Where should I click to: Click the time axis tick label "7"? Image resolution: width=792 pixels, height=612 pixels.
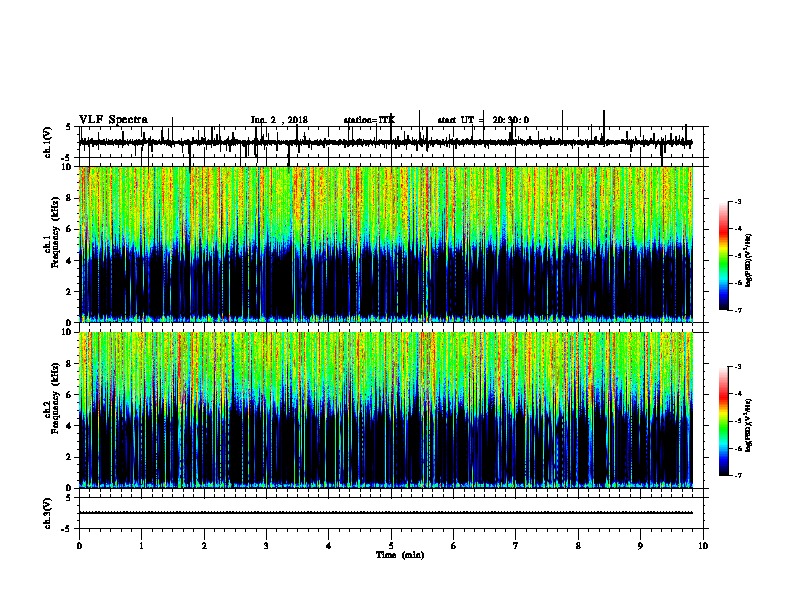coord(516,546)
